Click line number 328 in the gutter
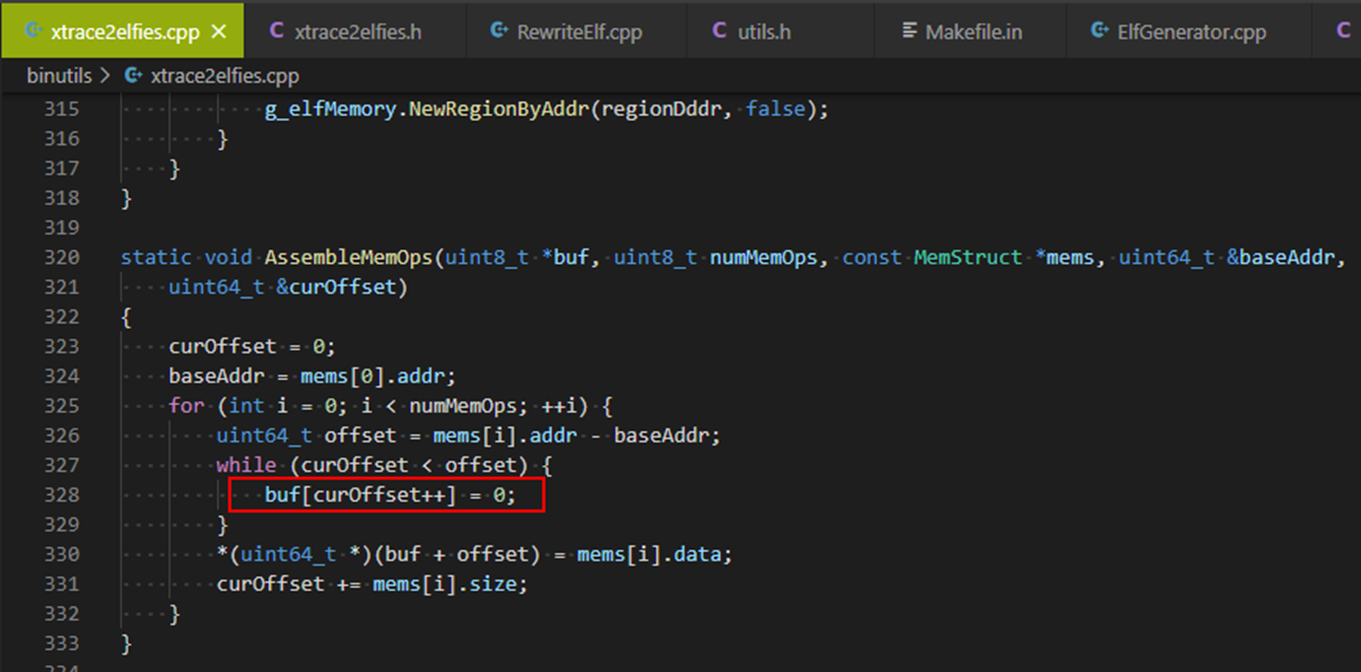 click(x=61, y=494)
